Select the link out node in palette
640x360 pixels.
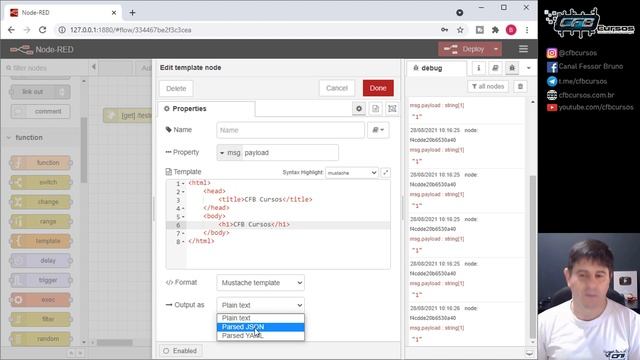pyautogui.click(x=40, y=92)
